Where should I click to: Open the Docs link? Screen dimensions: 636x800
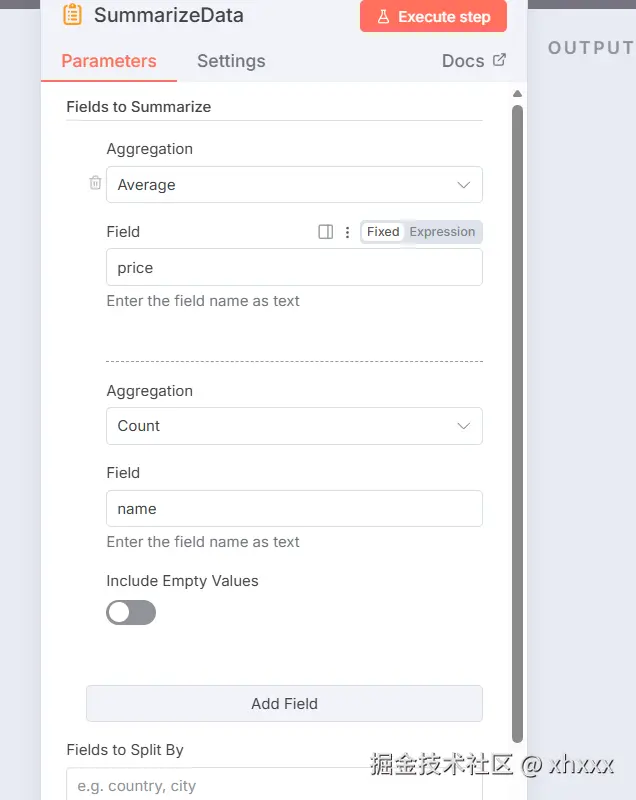463,61
